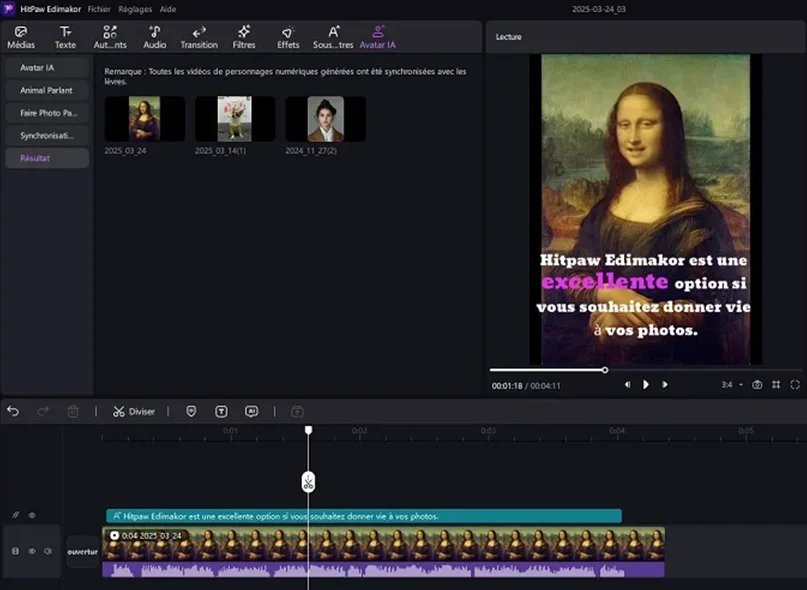The height and width of the screenshot is (590, 807).
Task: Expand the Synchronisati... sidebar section
Action: pos(45,134)
